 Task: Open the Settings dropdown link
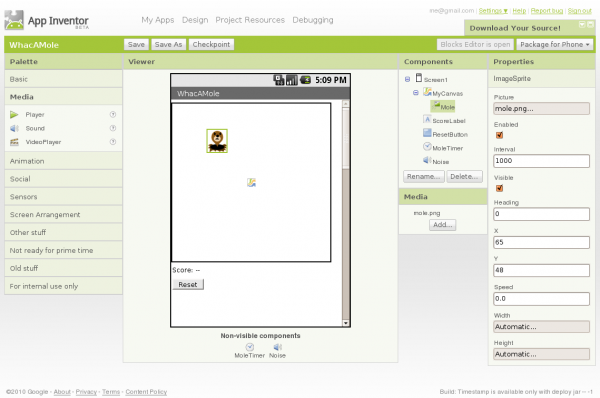(493, 11)
